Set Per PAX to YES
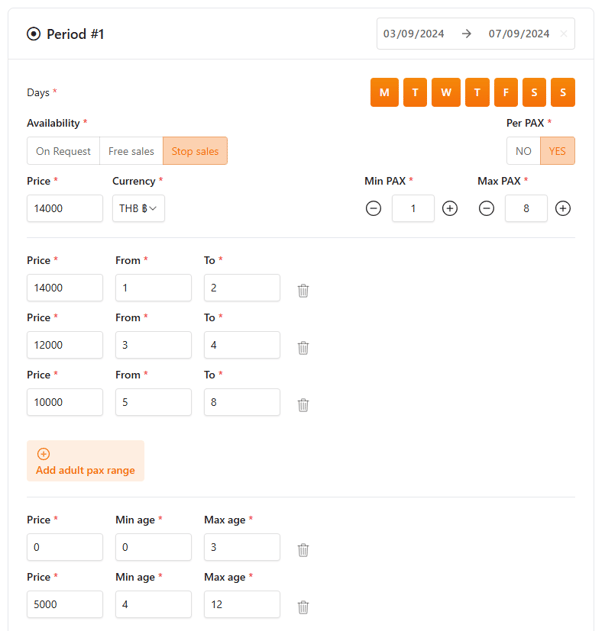Screen dimensions: 605x631 (557, 151)
